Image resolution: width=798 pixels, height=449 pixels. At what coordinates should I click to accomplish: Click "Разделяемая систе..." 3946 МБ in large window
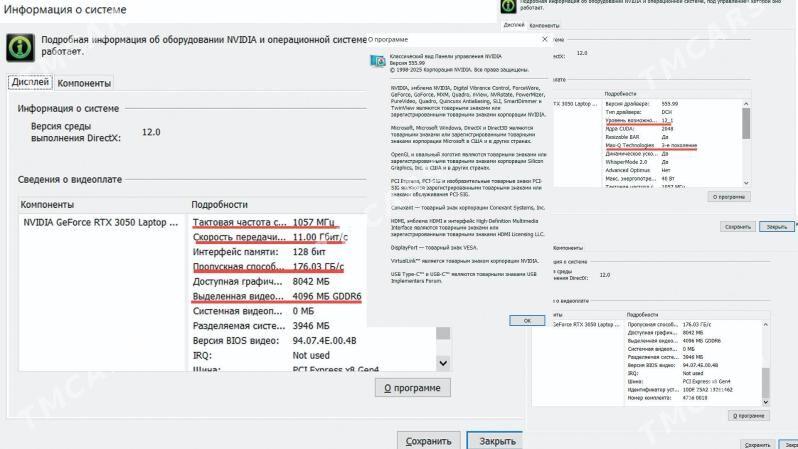click(x=261, y=326)
